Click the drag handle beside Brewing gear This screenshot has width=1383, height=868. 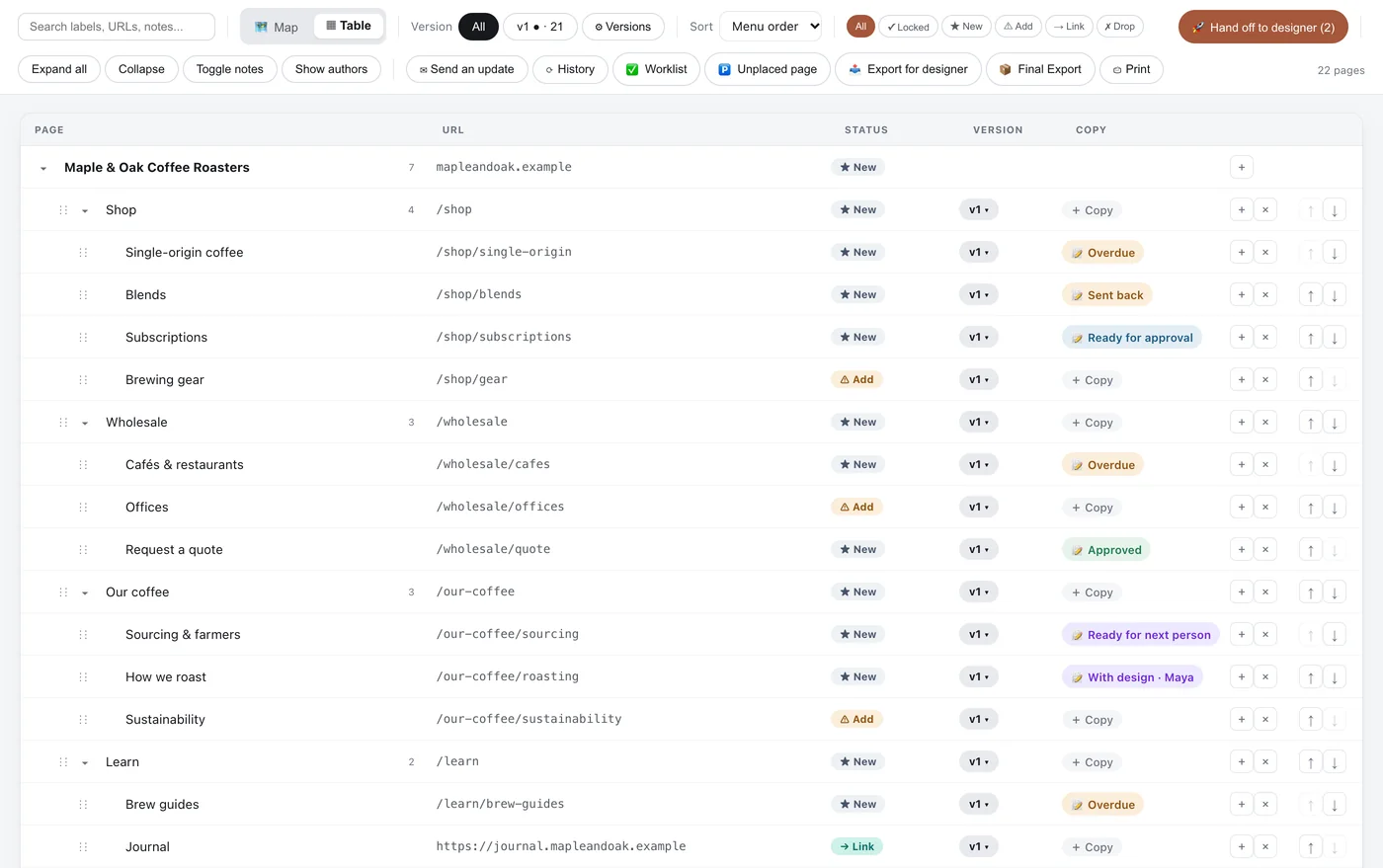click(83, 379)
